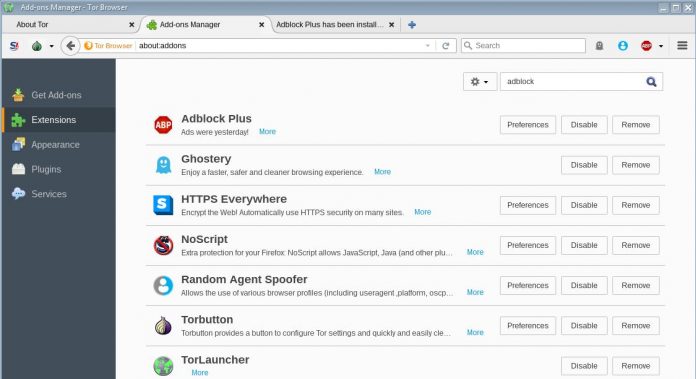Click the More link for Ghostery
The image size is (696, 379).
tap(382, 172)
